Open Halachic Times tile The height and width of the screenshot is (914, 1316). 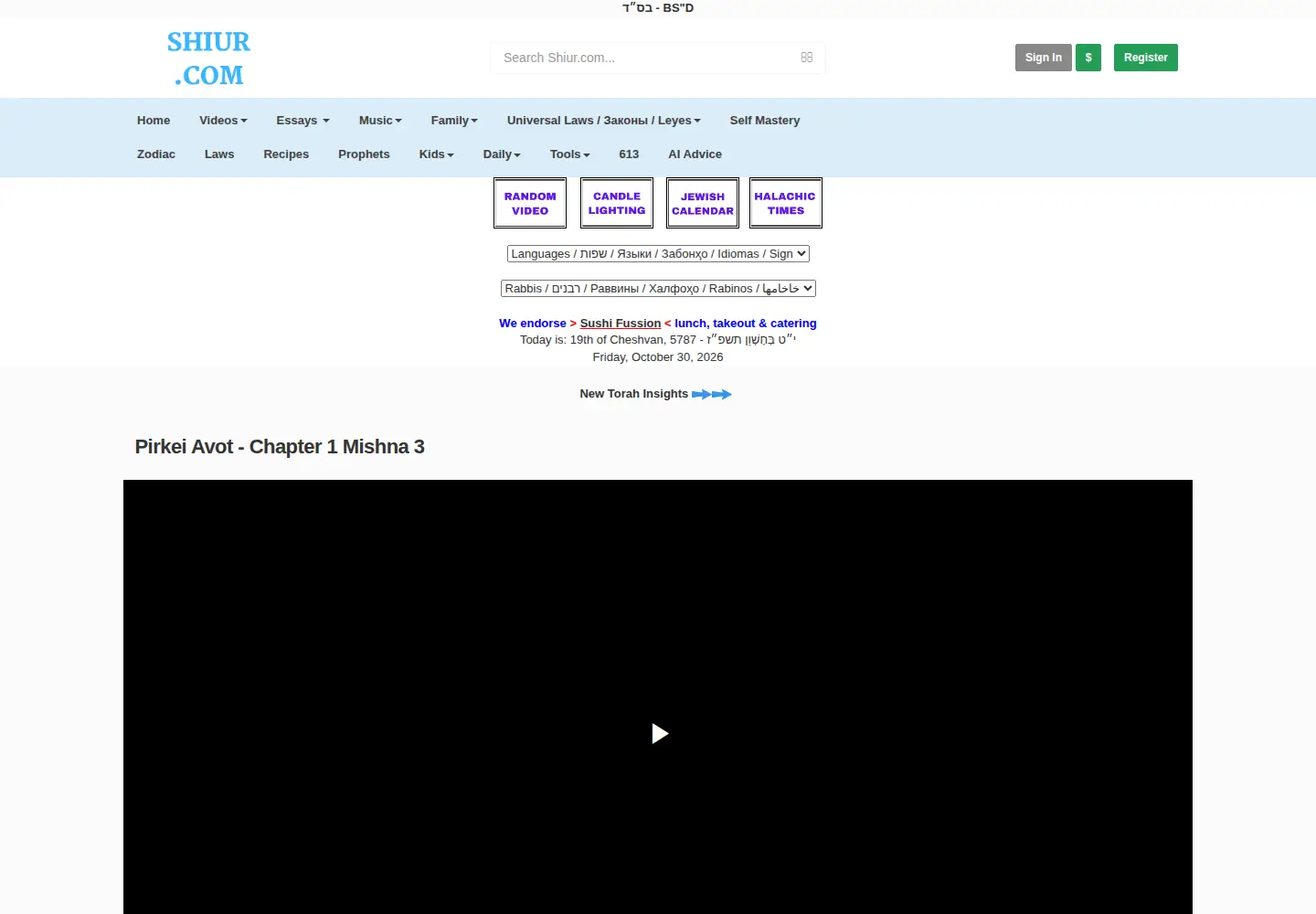[x=786, y=203]
